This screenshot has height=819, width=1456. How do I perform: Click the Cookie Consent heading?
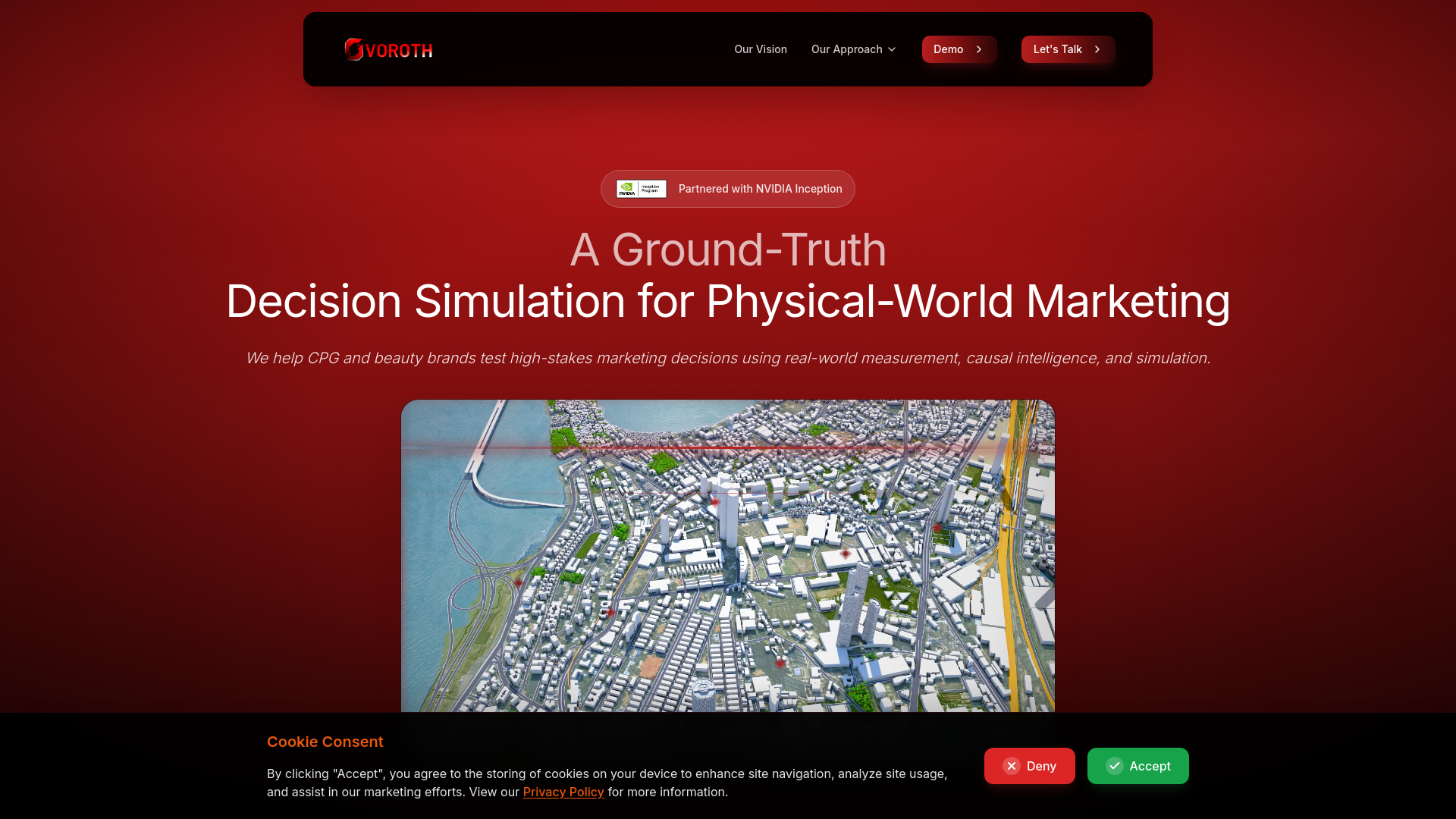pos(325,742)
